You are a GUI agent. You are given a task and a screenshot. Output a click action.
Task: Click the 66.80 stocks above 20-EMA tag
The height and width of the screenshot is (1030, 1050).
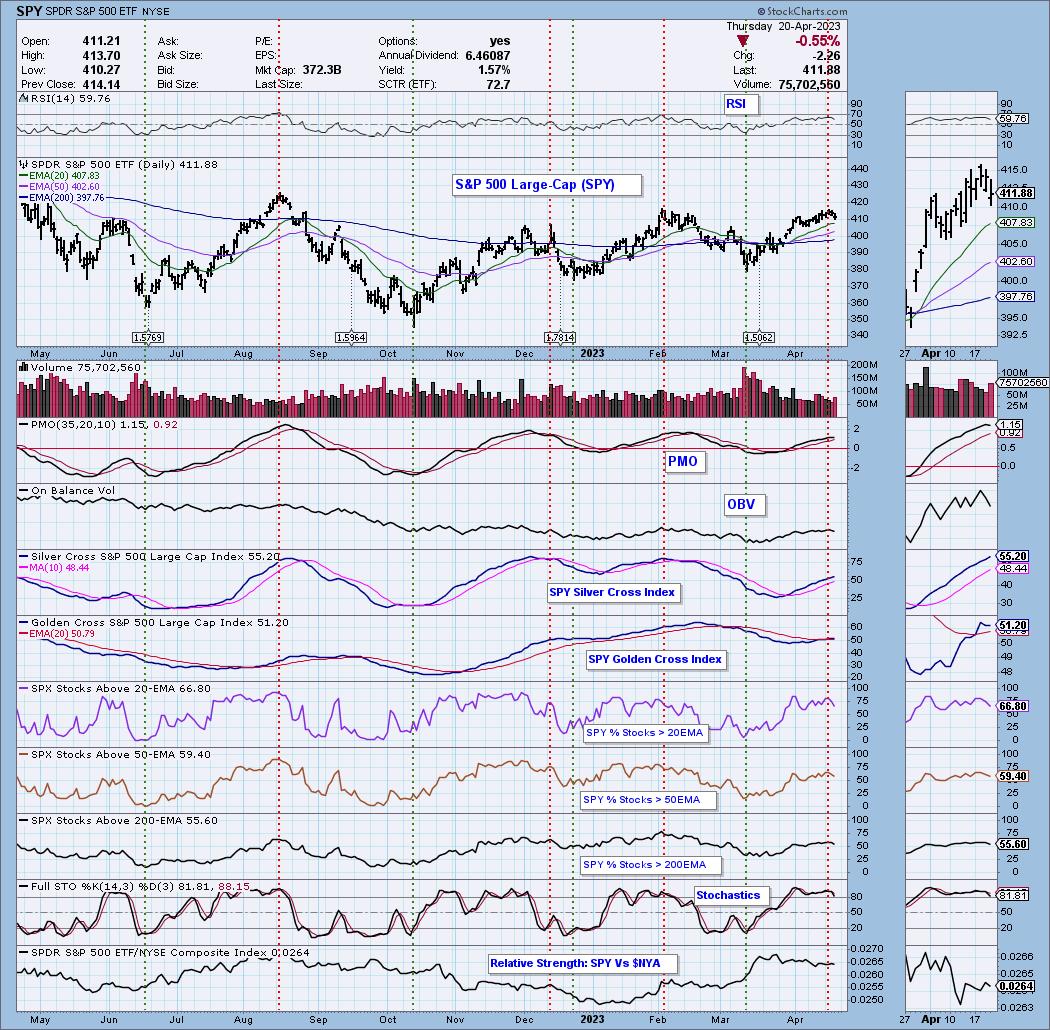(1013, 707)
